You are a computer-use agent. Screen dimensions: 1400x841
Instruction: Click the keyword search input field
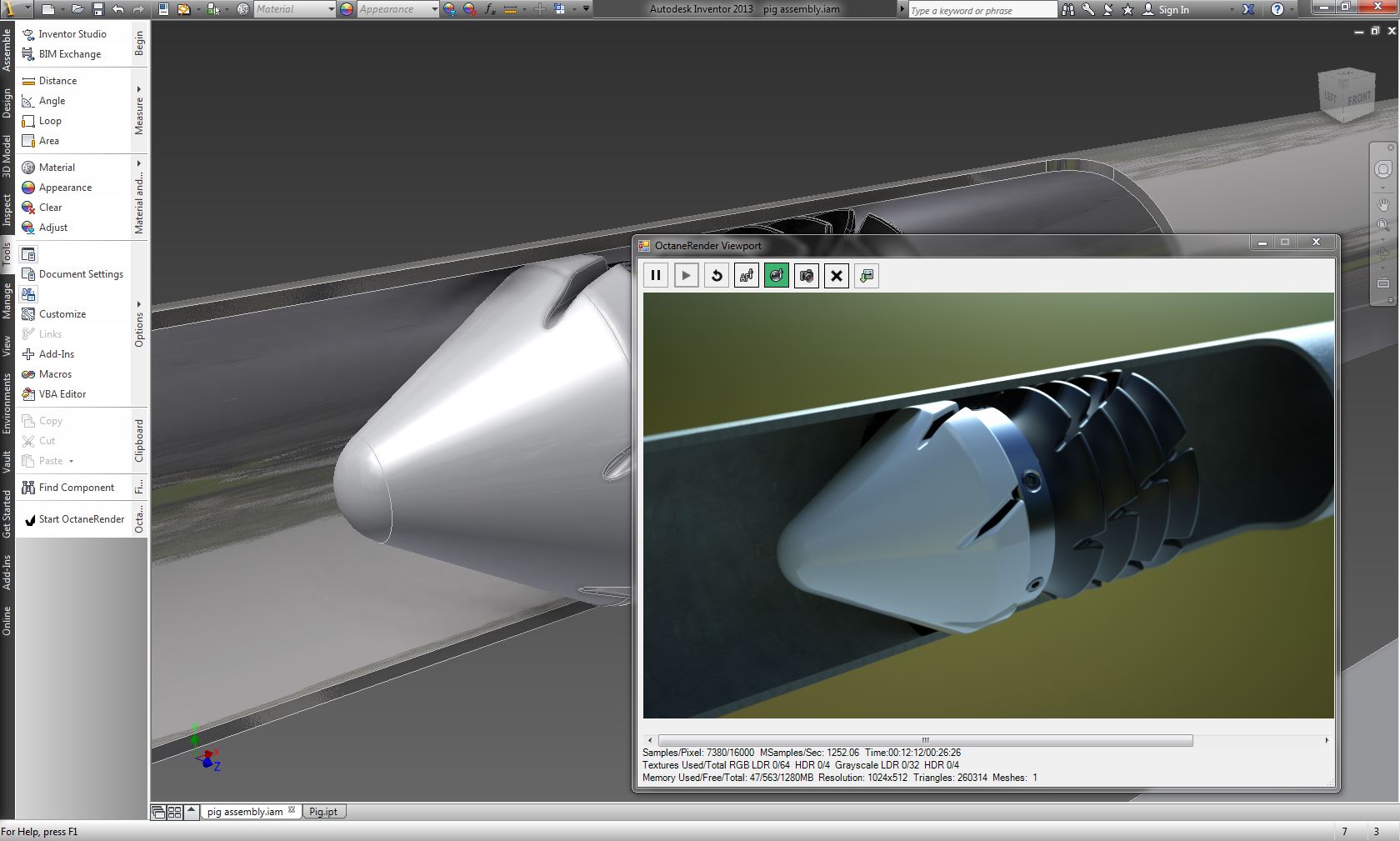point(982,10)
